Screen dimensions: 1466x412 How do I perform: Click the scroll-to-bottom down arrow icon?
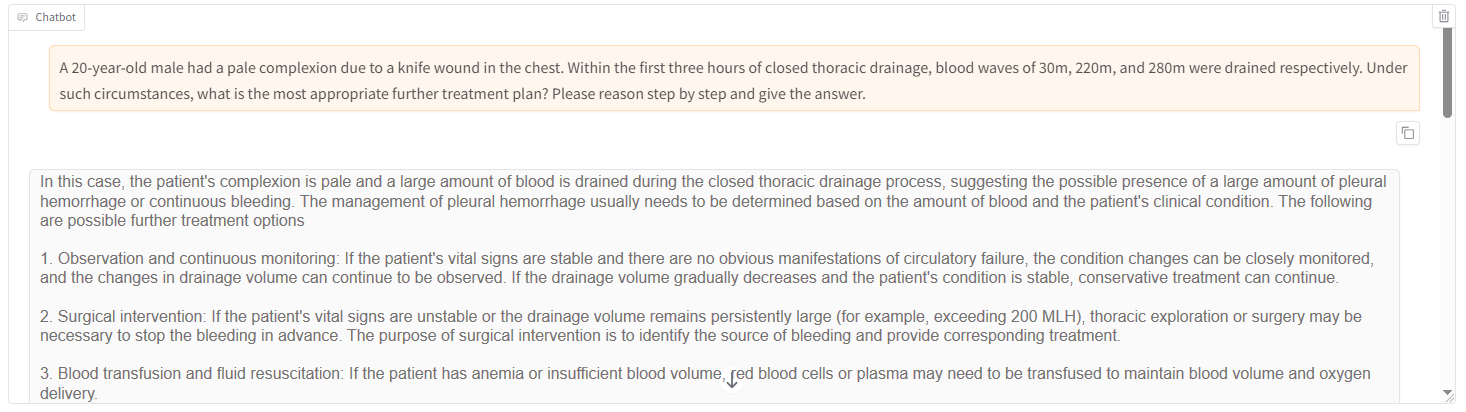click(732, 381)
